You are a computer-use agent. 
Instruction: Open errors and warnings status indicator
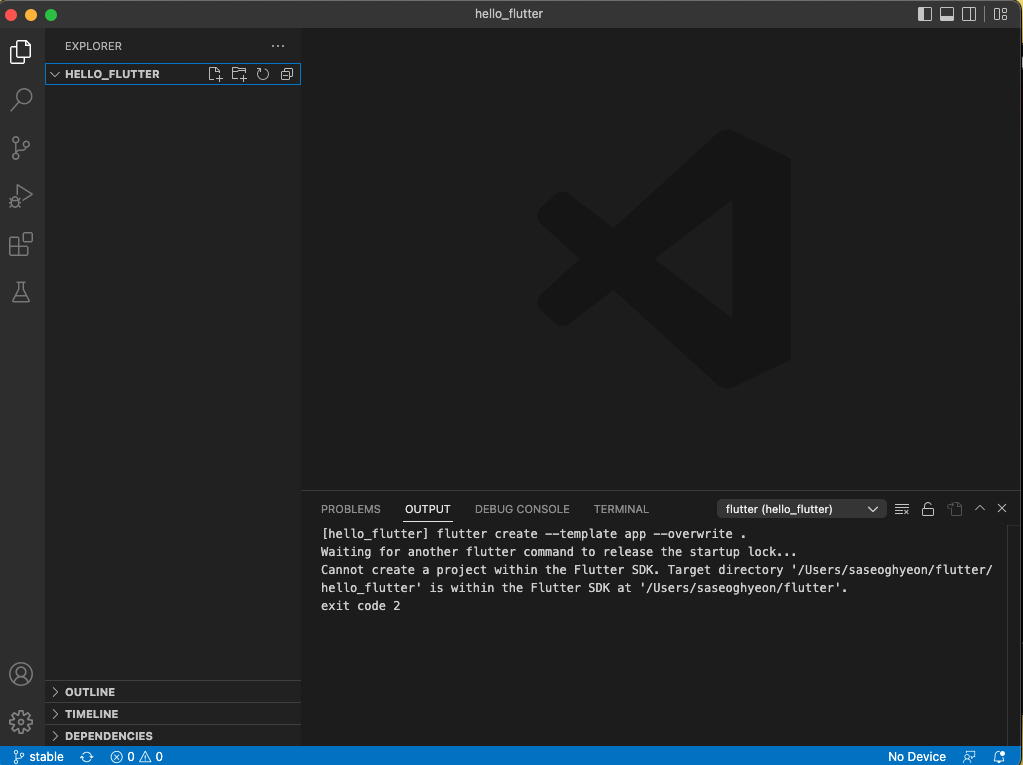coord(136,757)
